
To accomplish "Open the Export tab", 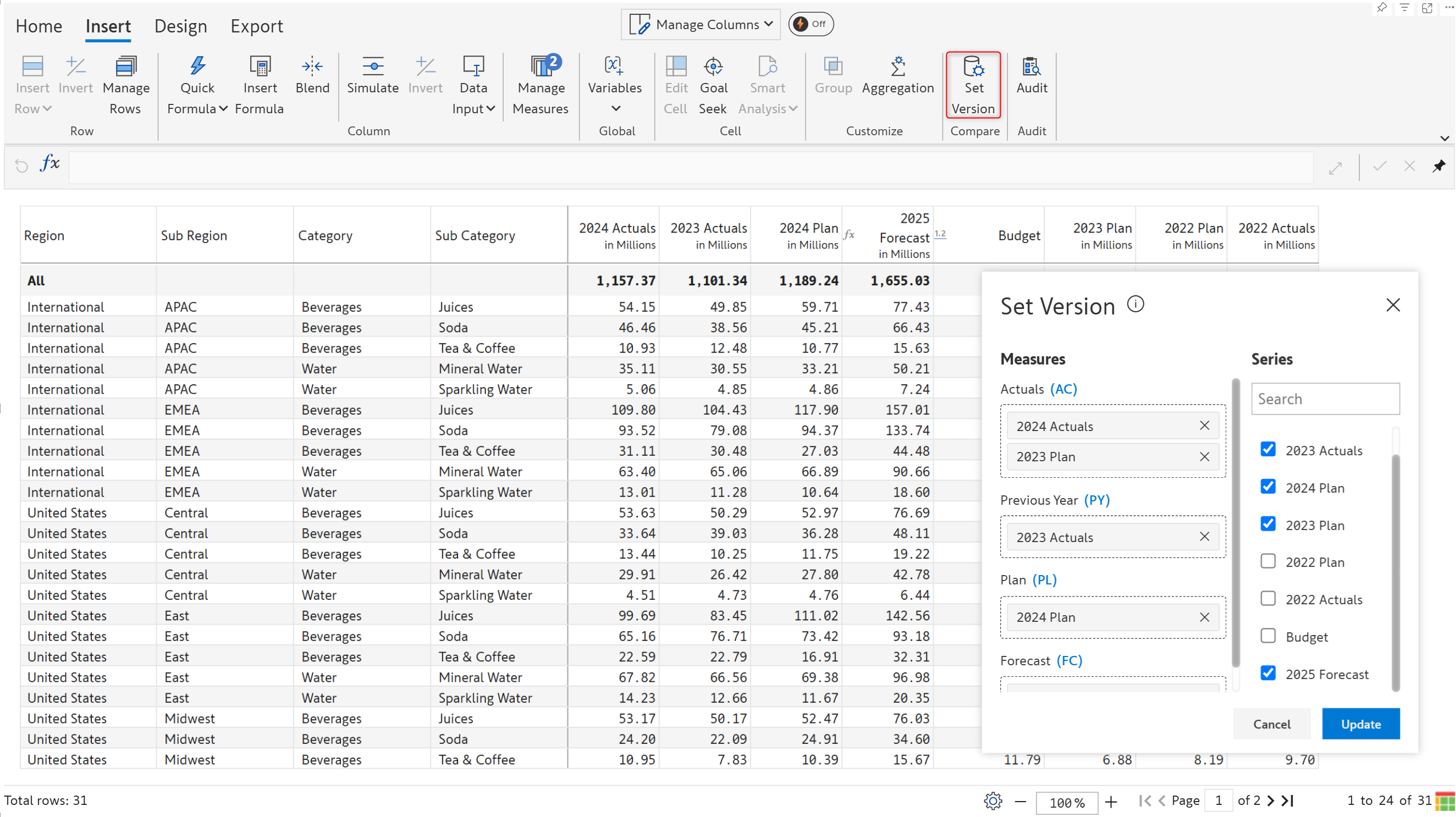I will [x=257, y=26].
